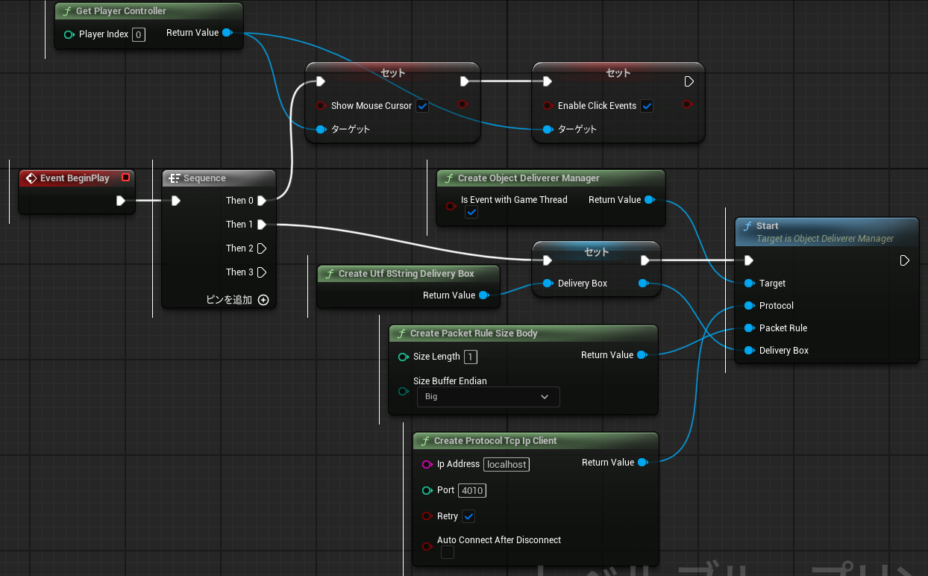Select the Create Protocol Tcp Ip Client header

tap(535, 441)
